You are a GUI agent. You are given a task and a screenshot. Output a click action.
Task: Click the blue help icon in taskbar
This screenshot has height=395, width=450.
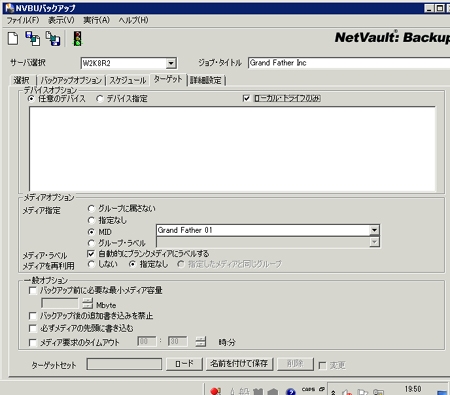[x=291, y=391]
